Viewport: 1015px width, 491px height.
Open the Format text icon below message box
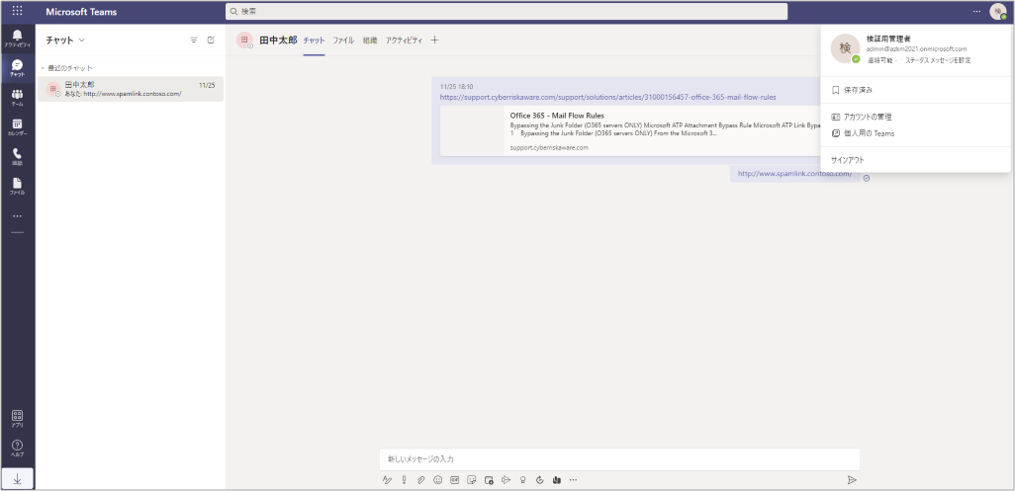coord(387,480)
